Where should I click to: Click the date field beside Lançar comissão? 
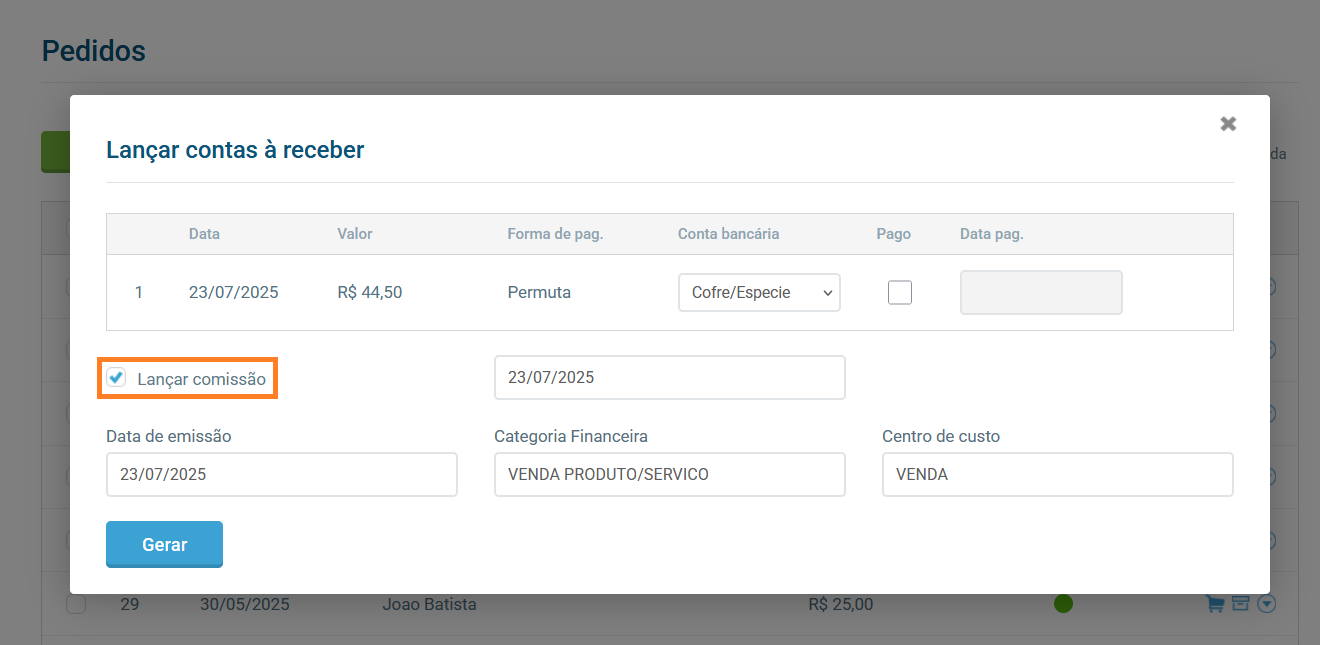(x=669, y=378)
